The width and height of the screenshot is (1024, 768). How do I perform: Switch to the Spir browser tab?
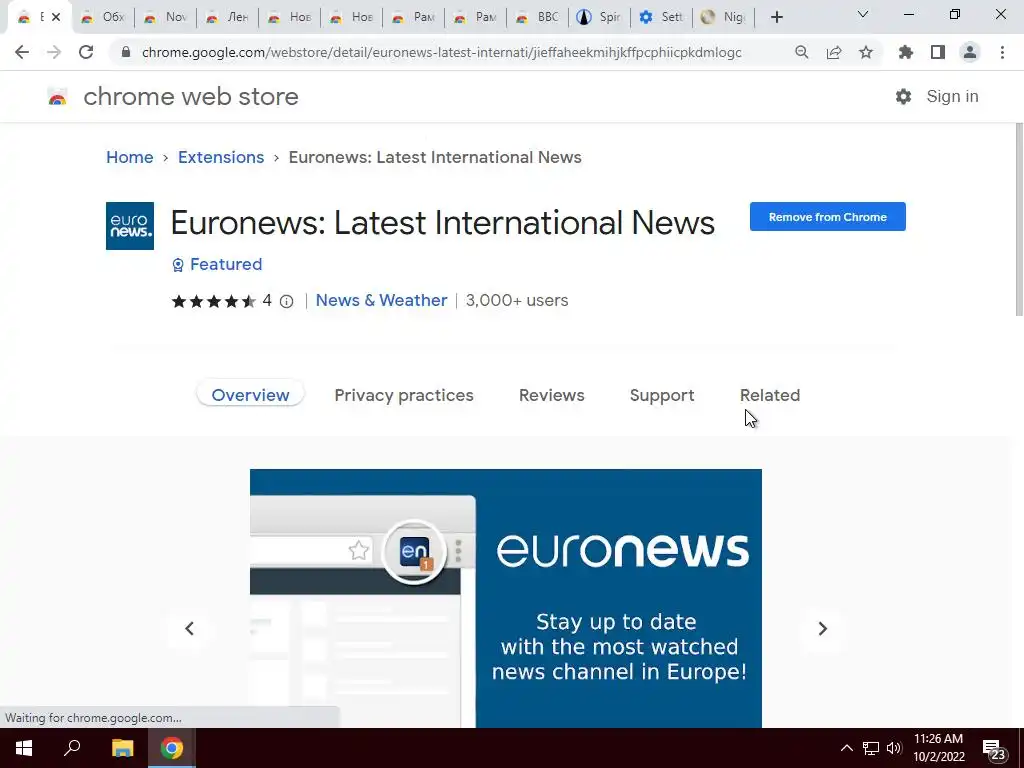[600, 17]
